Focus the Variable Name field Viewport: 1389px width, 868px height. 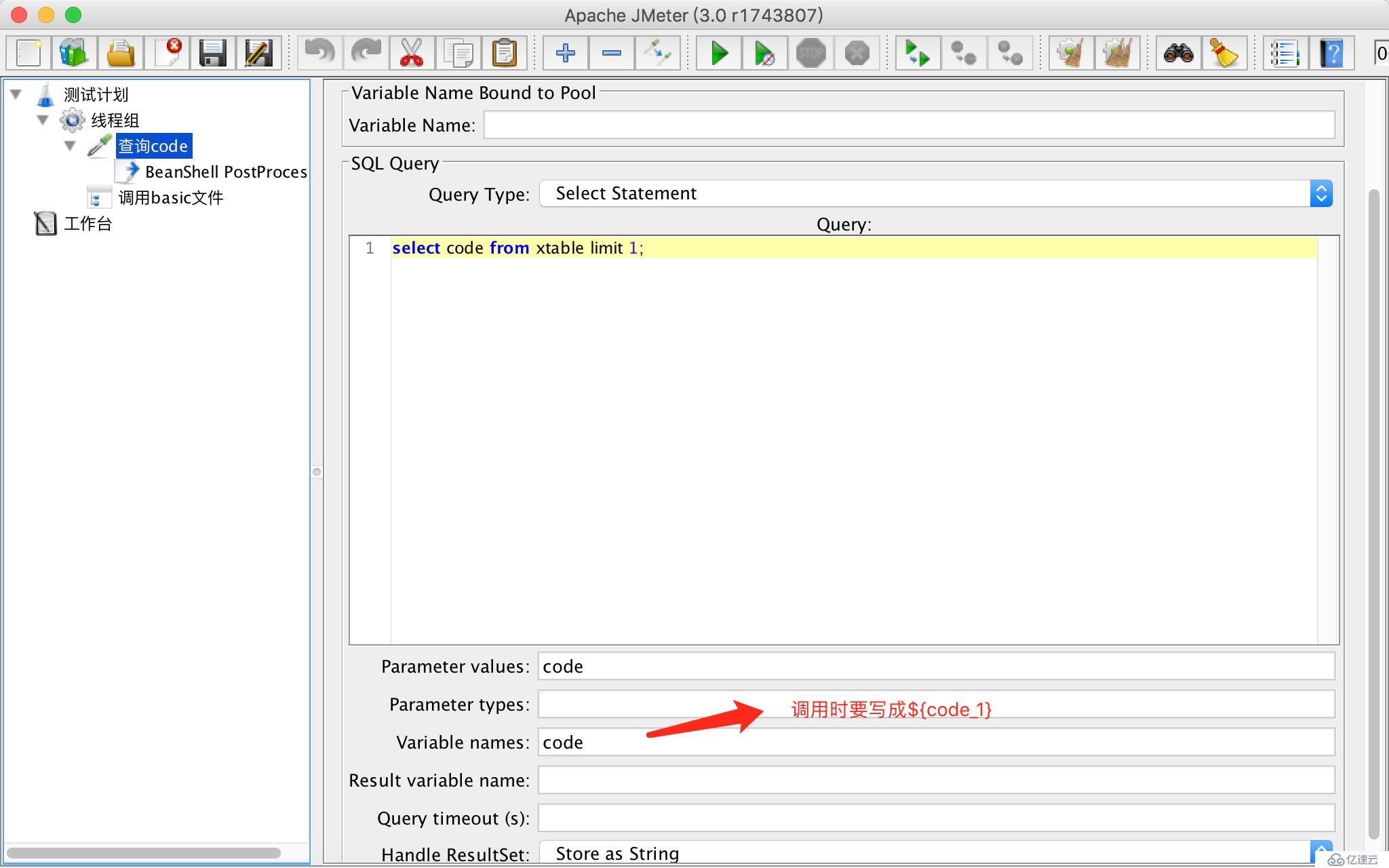click(909, 125)
